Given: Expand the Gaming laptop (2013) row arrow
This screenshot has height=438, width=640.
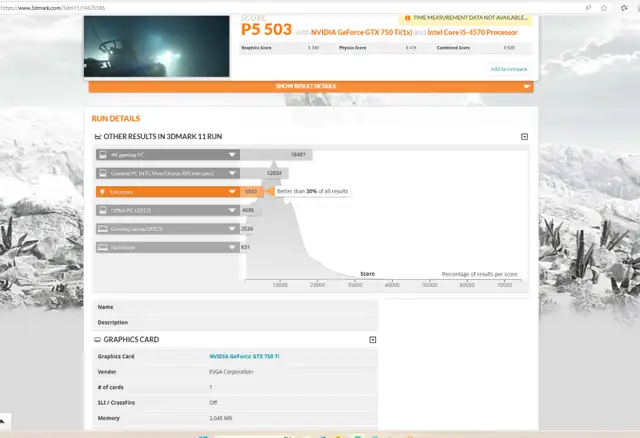Looking at the screenshot, I should click(x=232, y=229).
